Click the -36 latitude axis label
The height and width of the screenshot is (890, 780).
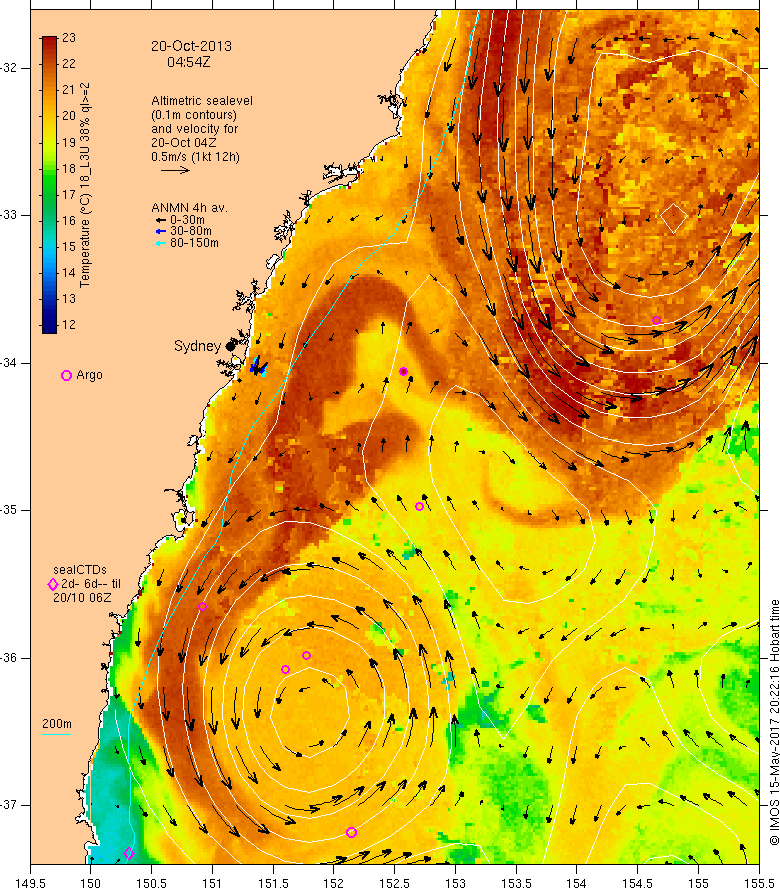coord(9,658)
